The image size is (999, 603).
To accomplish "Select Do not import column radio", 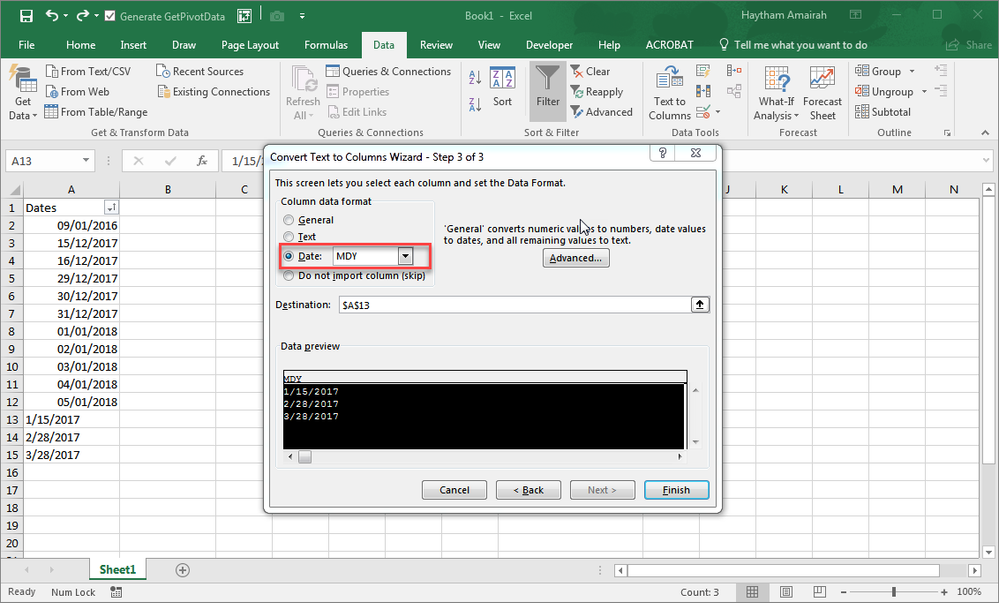I will (x=289, y=276).
